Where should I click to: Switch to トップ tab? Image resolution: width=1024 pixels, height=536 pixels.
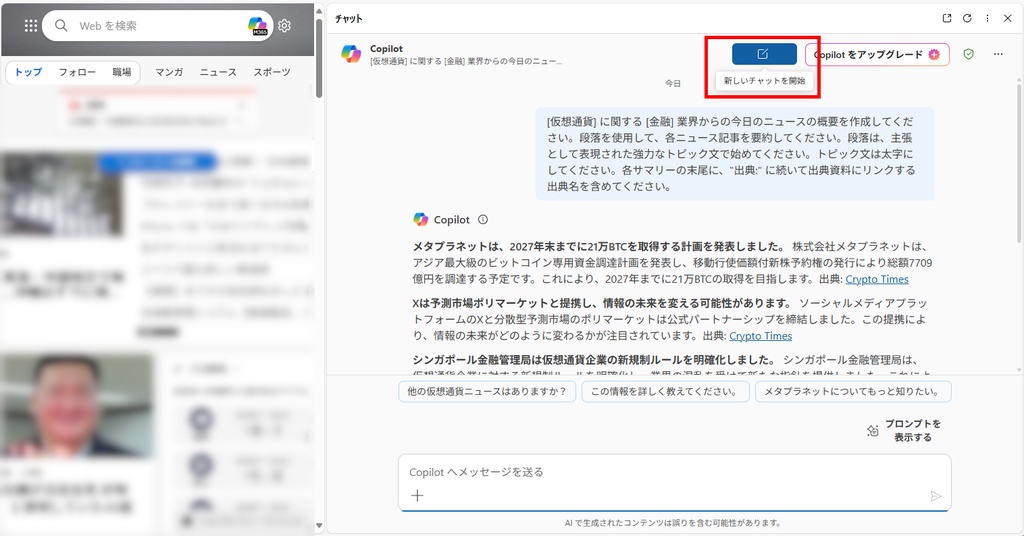click(28, 72)
